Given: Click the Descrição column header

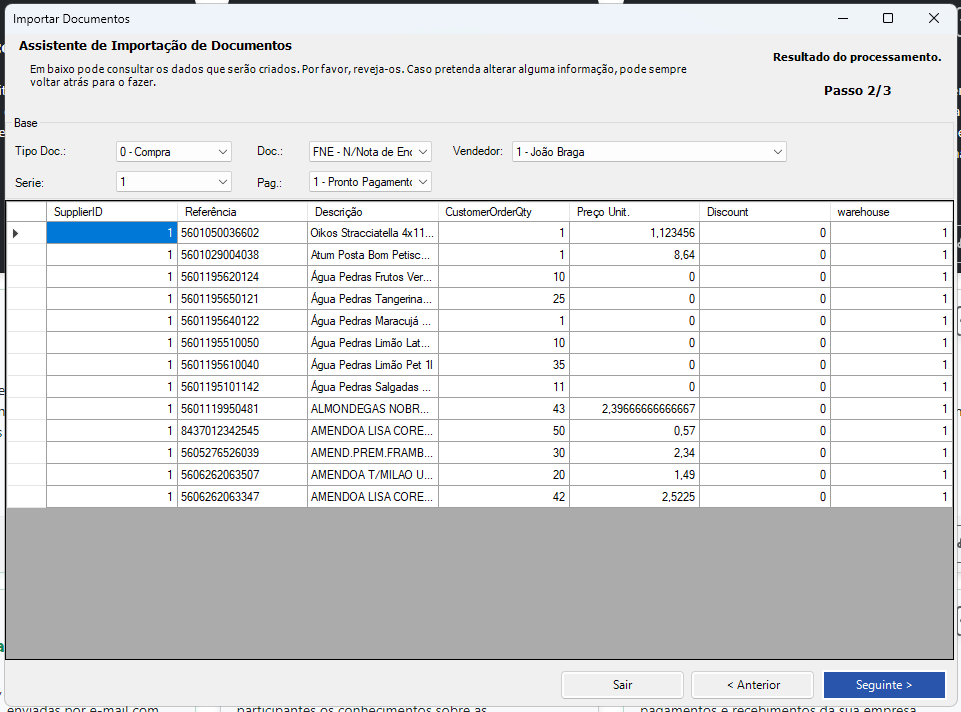Looking at the screenshot, I should tap(372, 212).
